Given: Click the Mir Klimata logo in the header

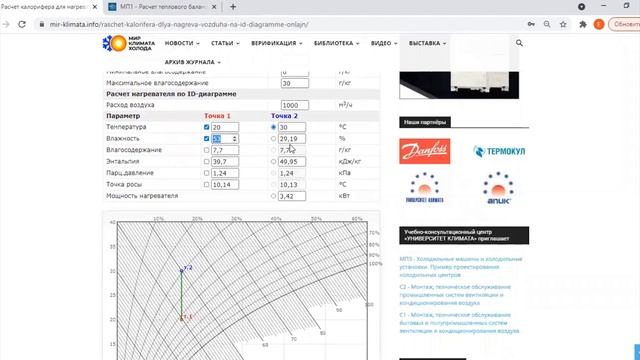Looking at the screenshot, I should [129, 43].
